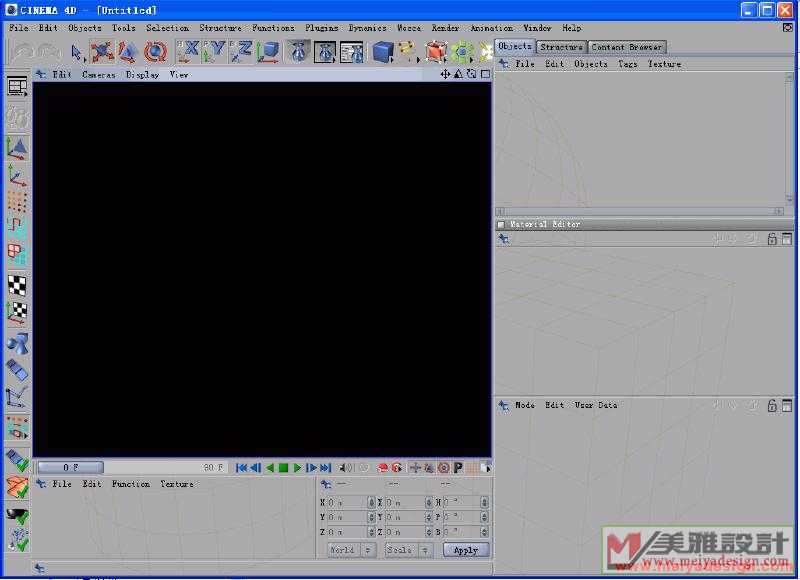
Task: Open the Scale mode dropdown
Action: click(x=408, y=550)
